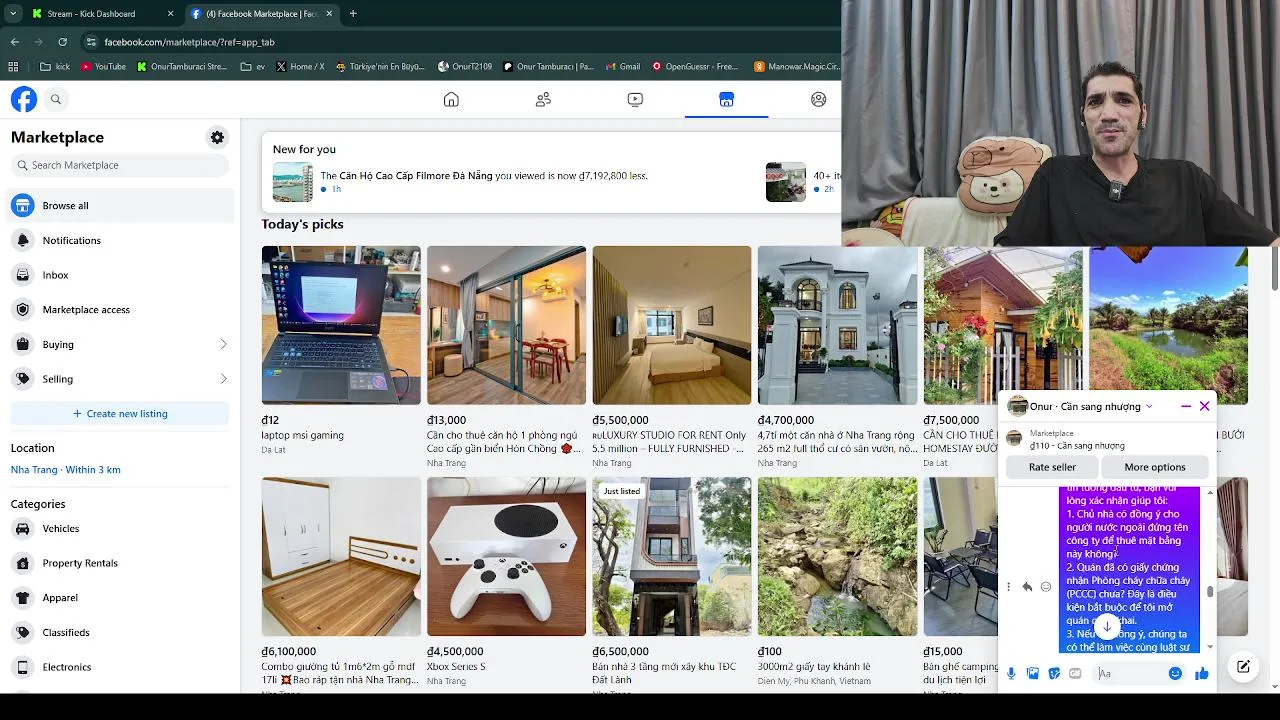1280x720 pixels.
Task: Click the browser reload button
Action: tap(62, 42)
